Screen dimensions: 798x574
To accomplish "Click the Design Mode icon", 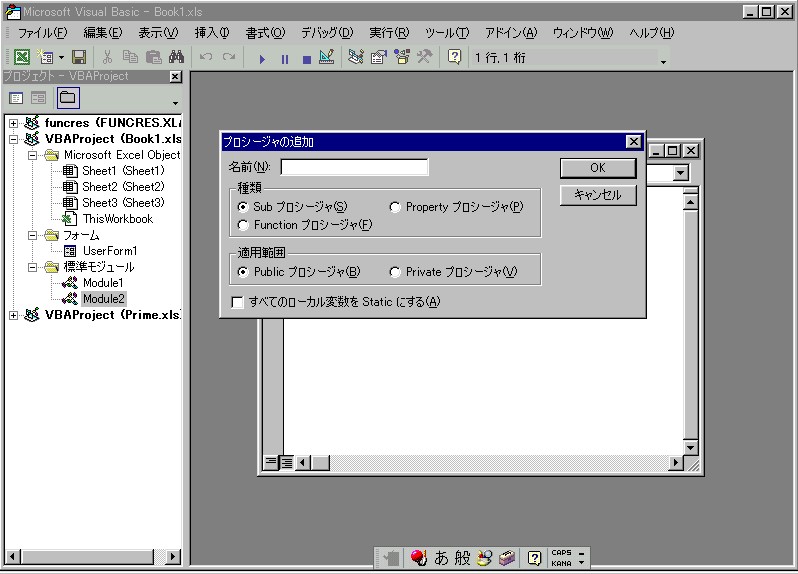I will (x=326, y=58).
